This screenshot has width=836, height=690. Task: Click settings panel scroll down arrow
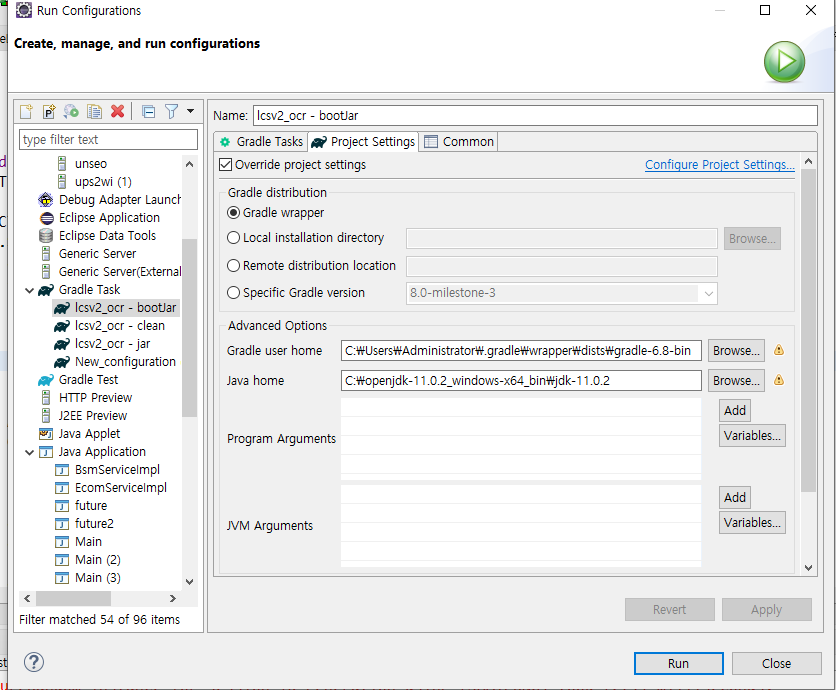pos(808,568)
